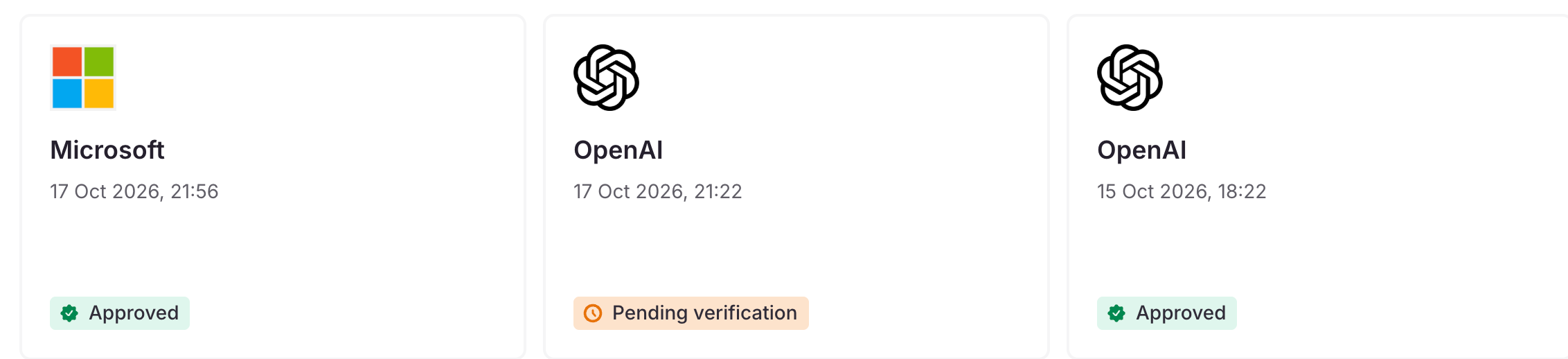Click the Approved status badge on Microsoft card
1568x359 pixels.
coord(120,313)
